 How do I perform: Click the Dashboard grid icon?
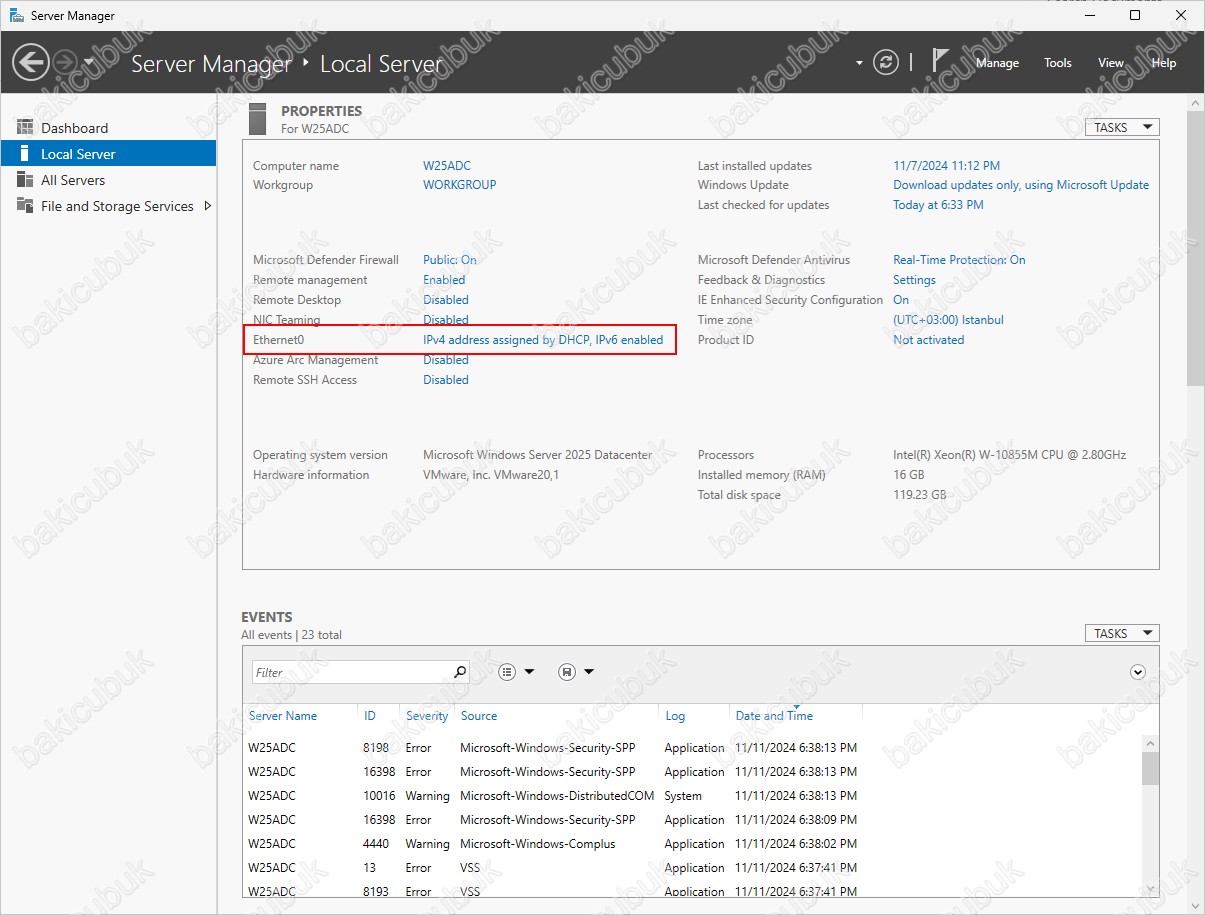[25, 128]
